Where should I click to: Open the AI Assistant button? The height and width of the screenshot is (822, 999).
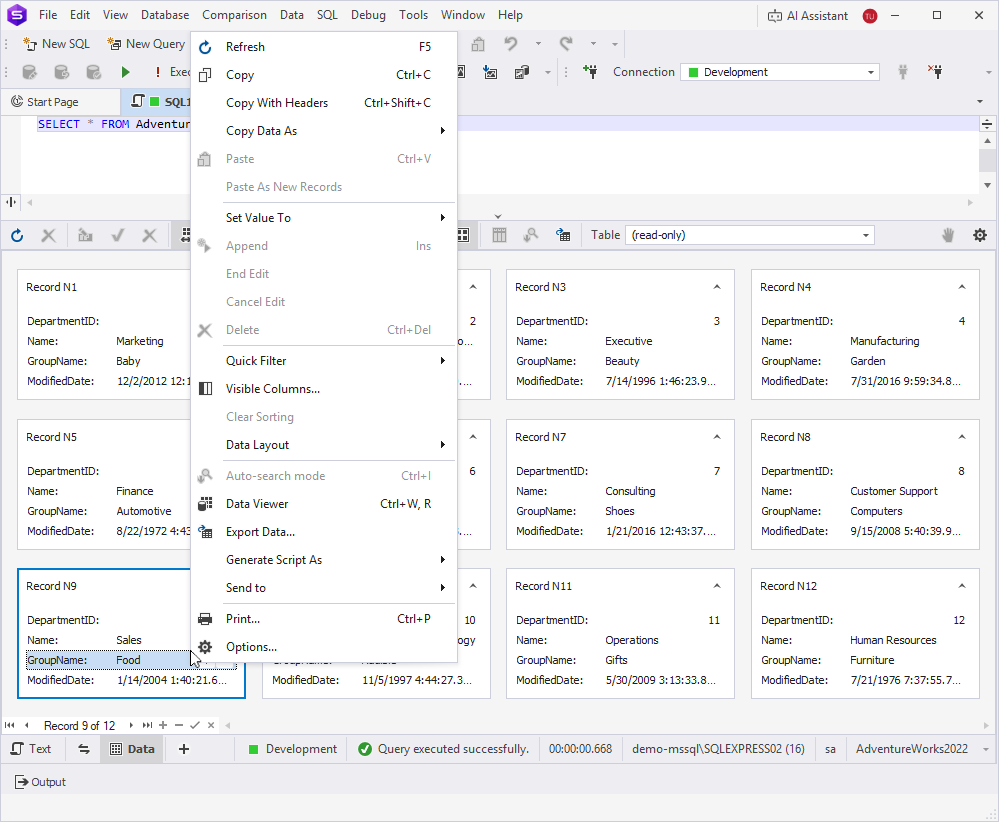pyautogui.click(x=808, y=16)
